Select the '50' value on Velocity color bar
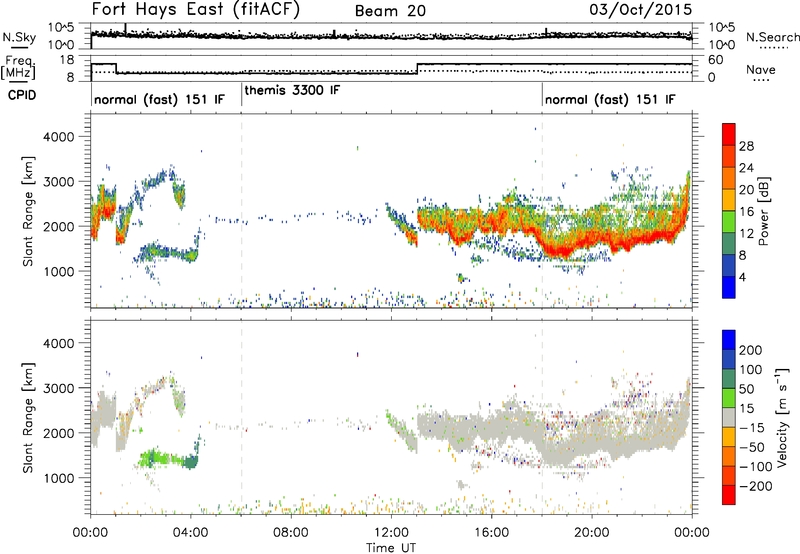 pyautogui.click(x=746, y=389)
